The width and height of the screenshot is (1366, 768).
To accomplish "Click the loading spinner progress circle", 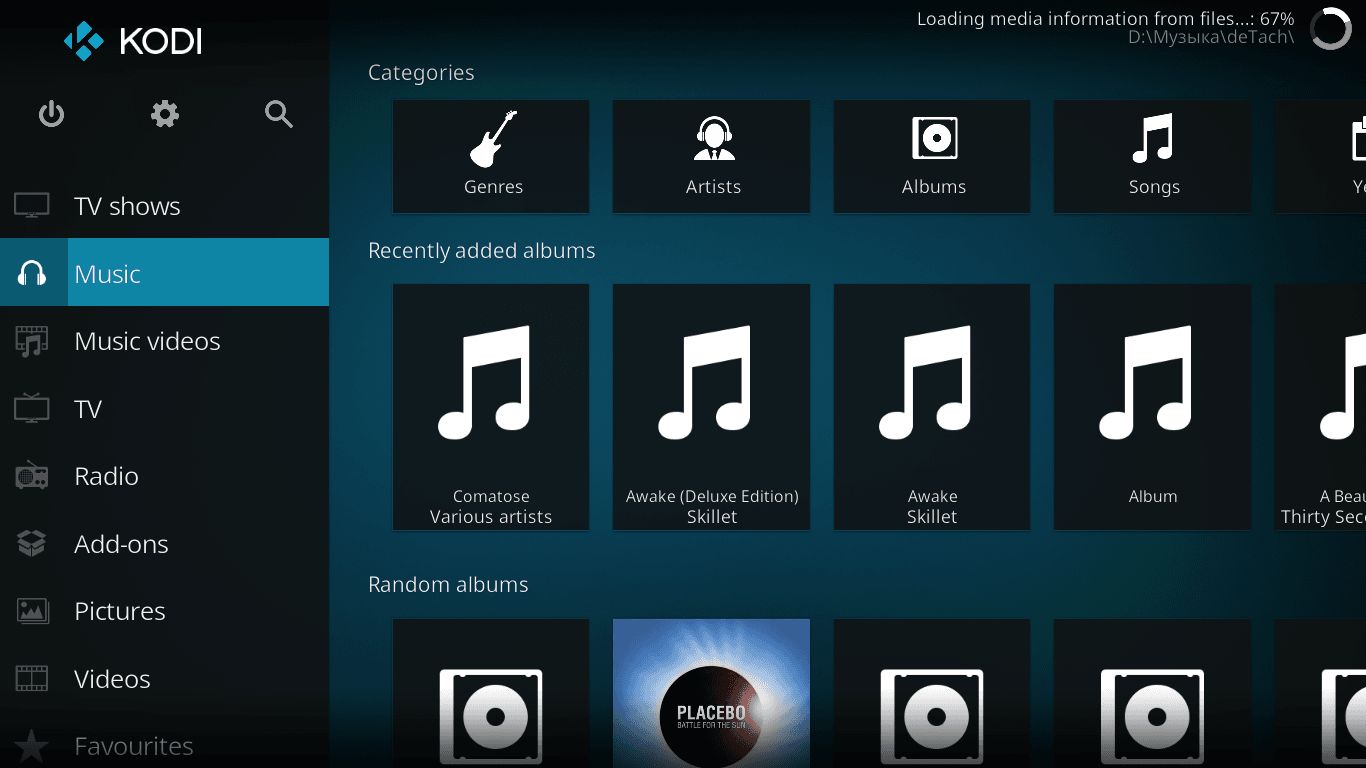I will point(1330,29).
